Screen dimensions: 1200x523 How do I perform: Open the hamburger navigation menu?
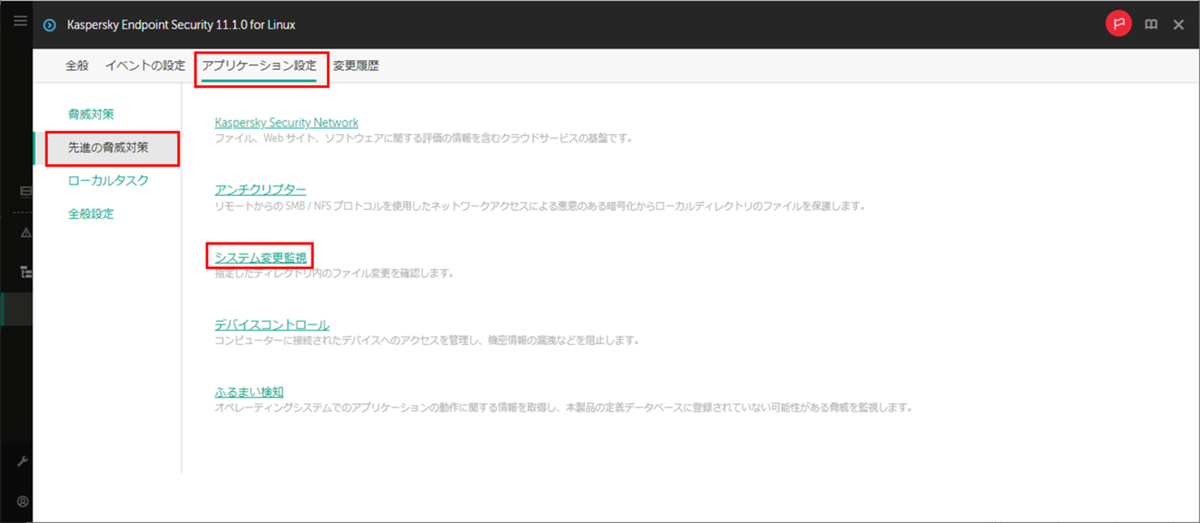pos(20,20)
